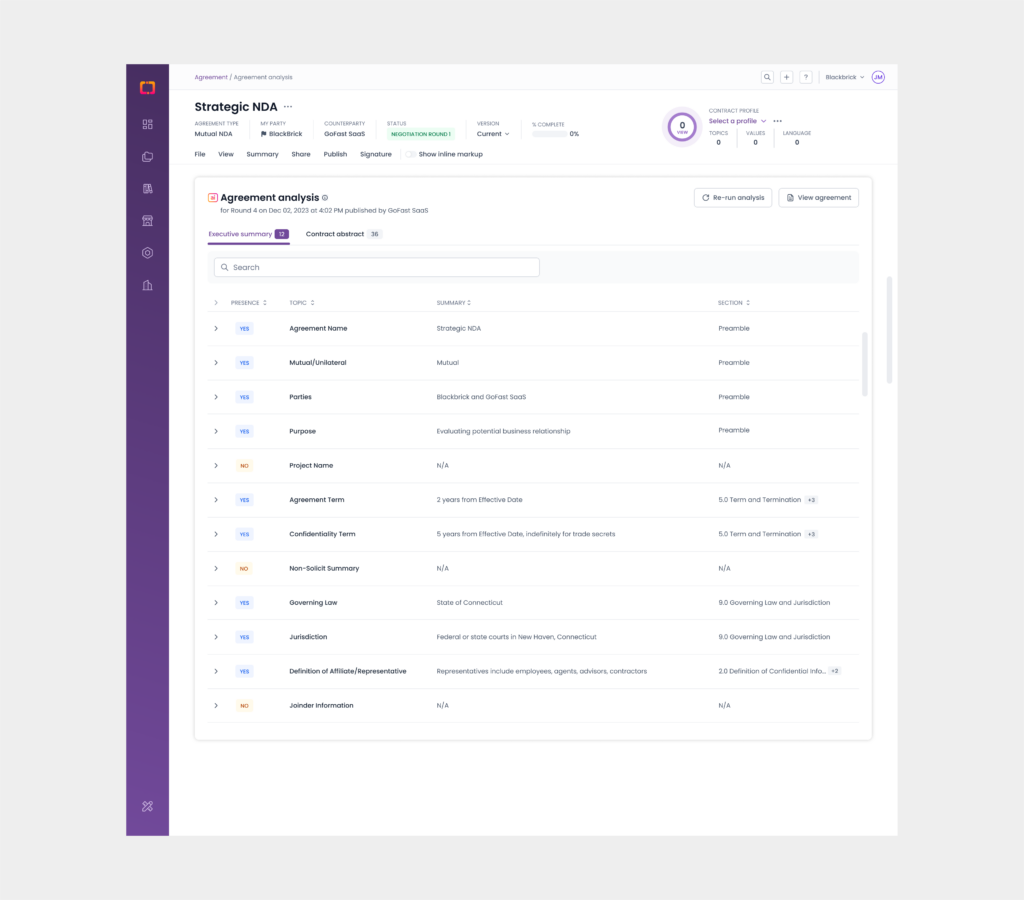Click the magnifier search icon in top bar
1024x900 pixels.
767,77
